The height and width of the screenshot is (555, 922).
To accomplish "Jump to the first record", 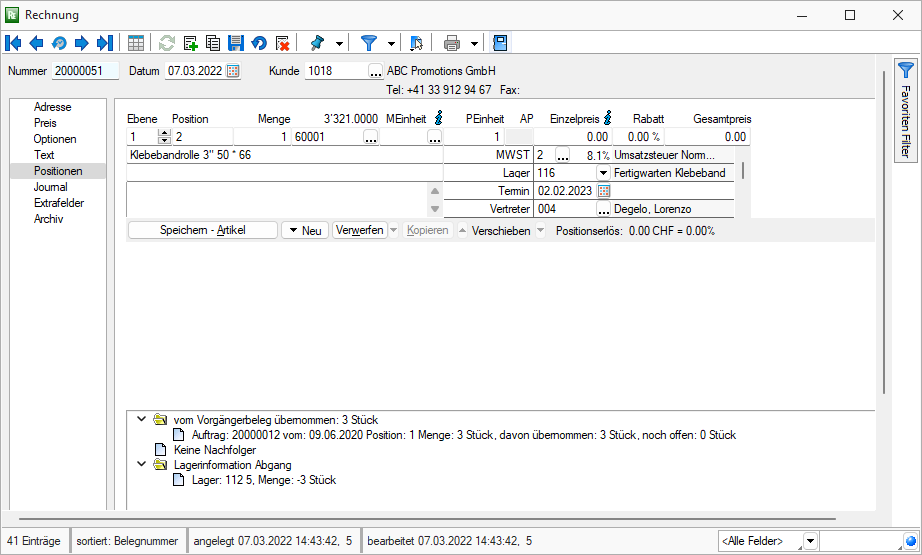I will pyautogui.click(x=13, y=43).
